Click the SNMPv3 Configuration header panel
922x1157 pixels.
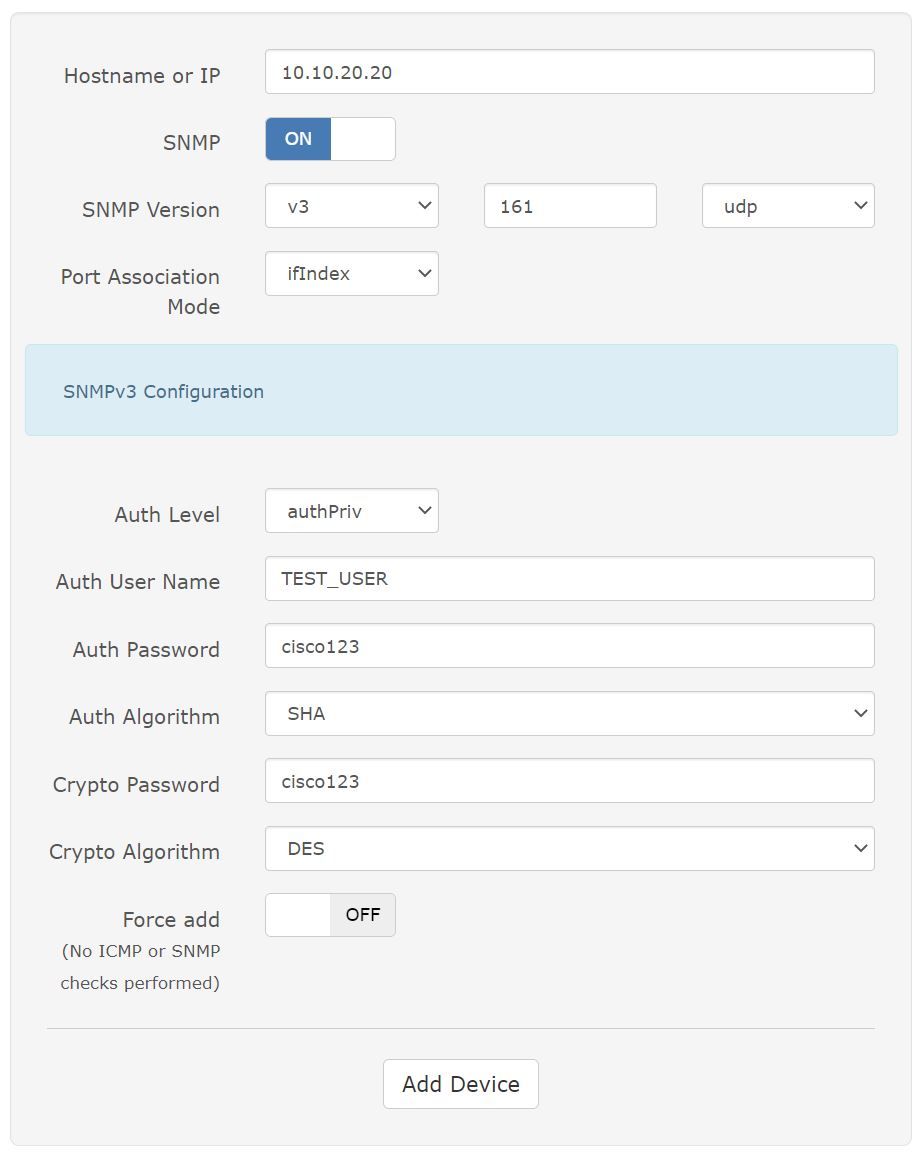tap(461, 390)
